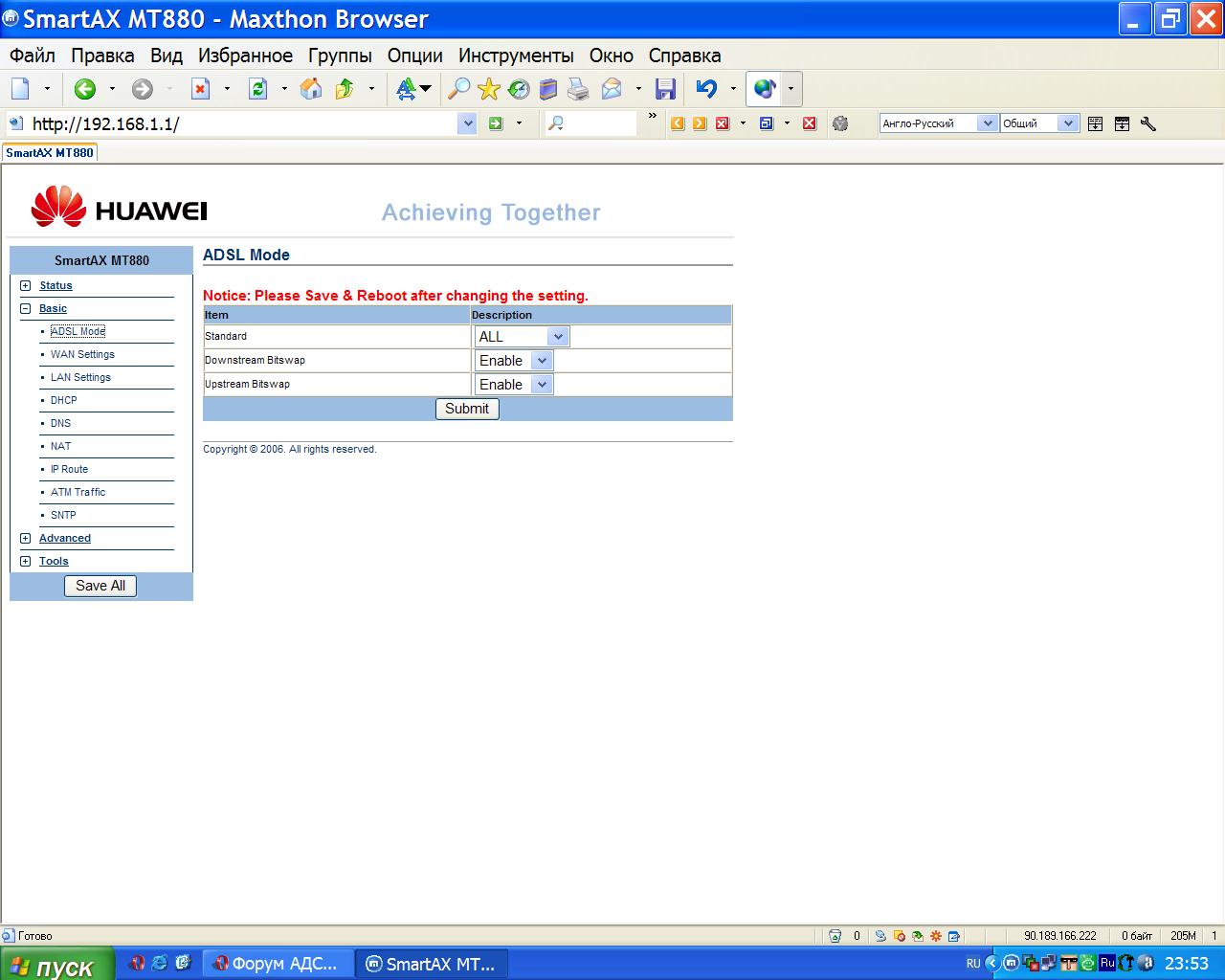Expand the Status section in the sidebar
The width and height of the screenshot is (1225, 980).
pyautogui.click(x=26, y=285)
